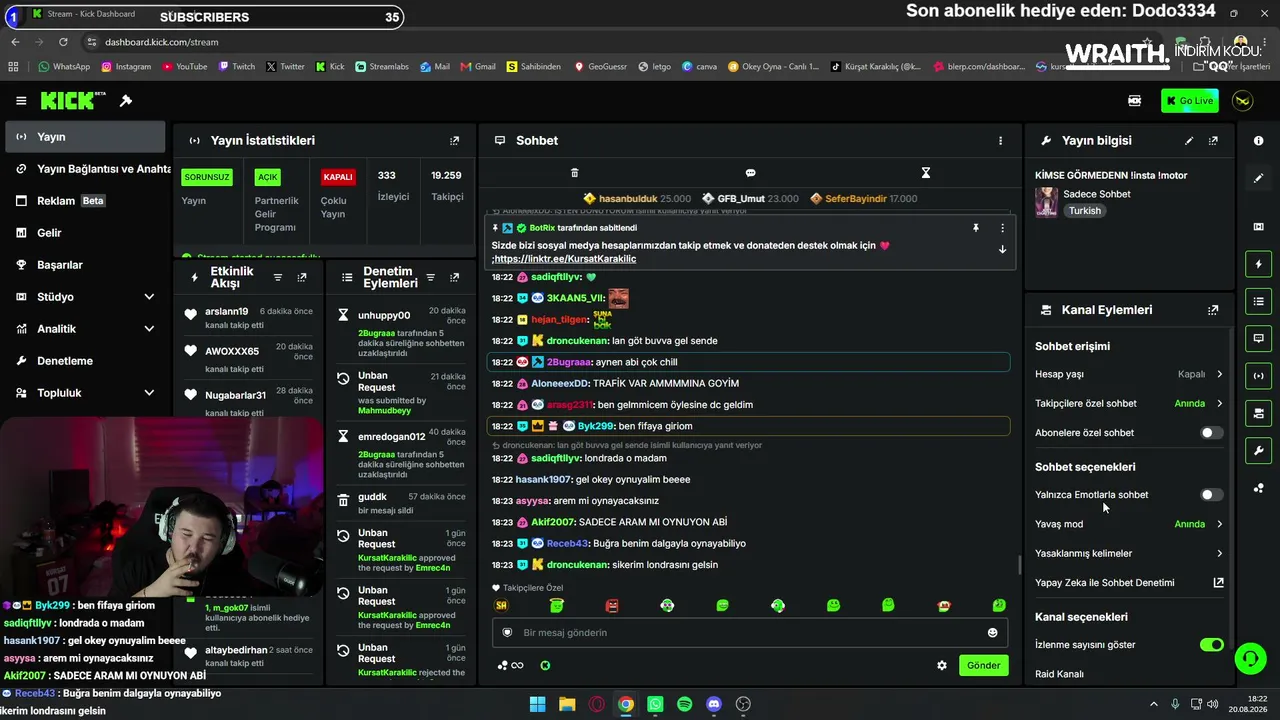Click Raid Kanalı option

1059,674
